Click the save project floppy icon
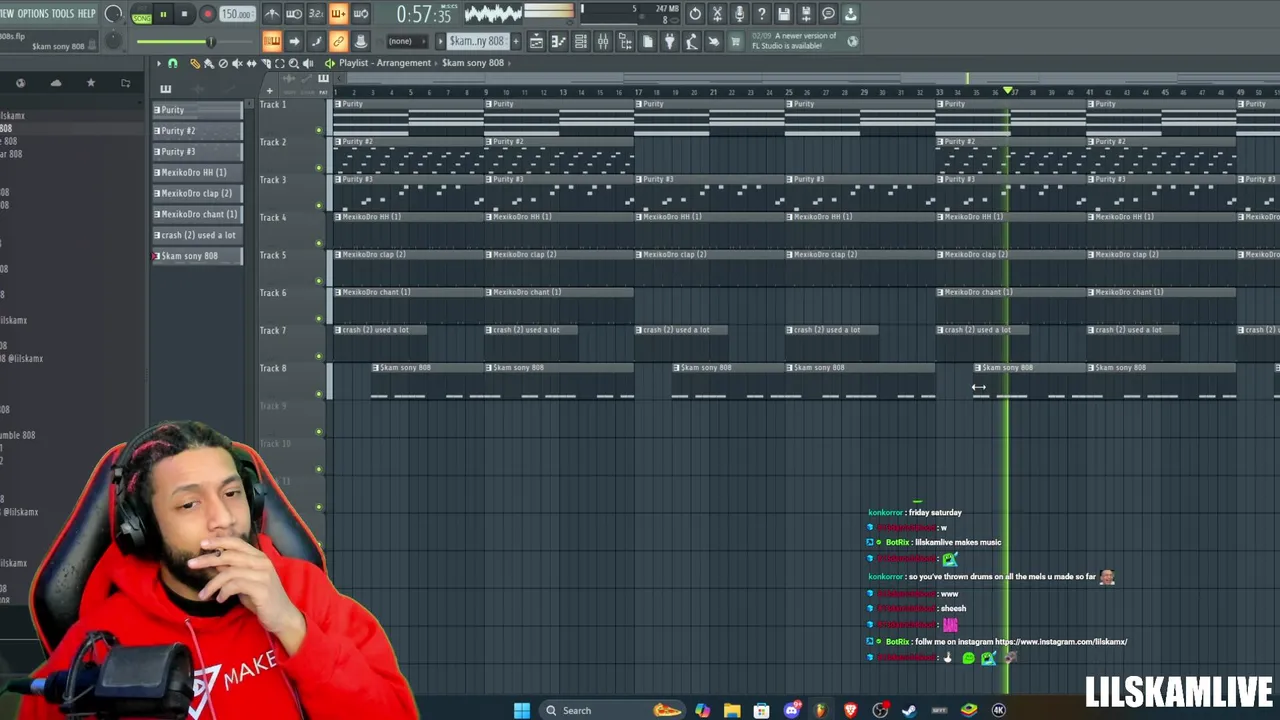Image resolution: width=1280 pixels, height=720 pixels. click(783, 14)
